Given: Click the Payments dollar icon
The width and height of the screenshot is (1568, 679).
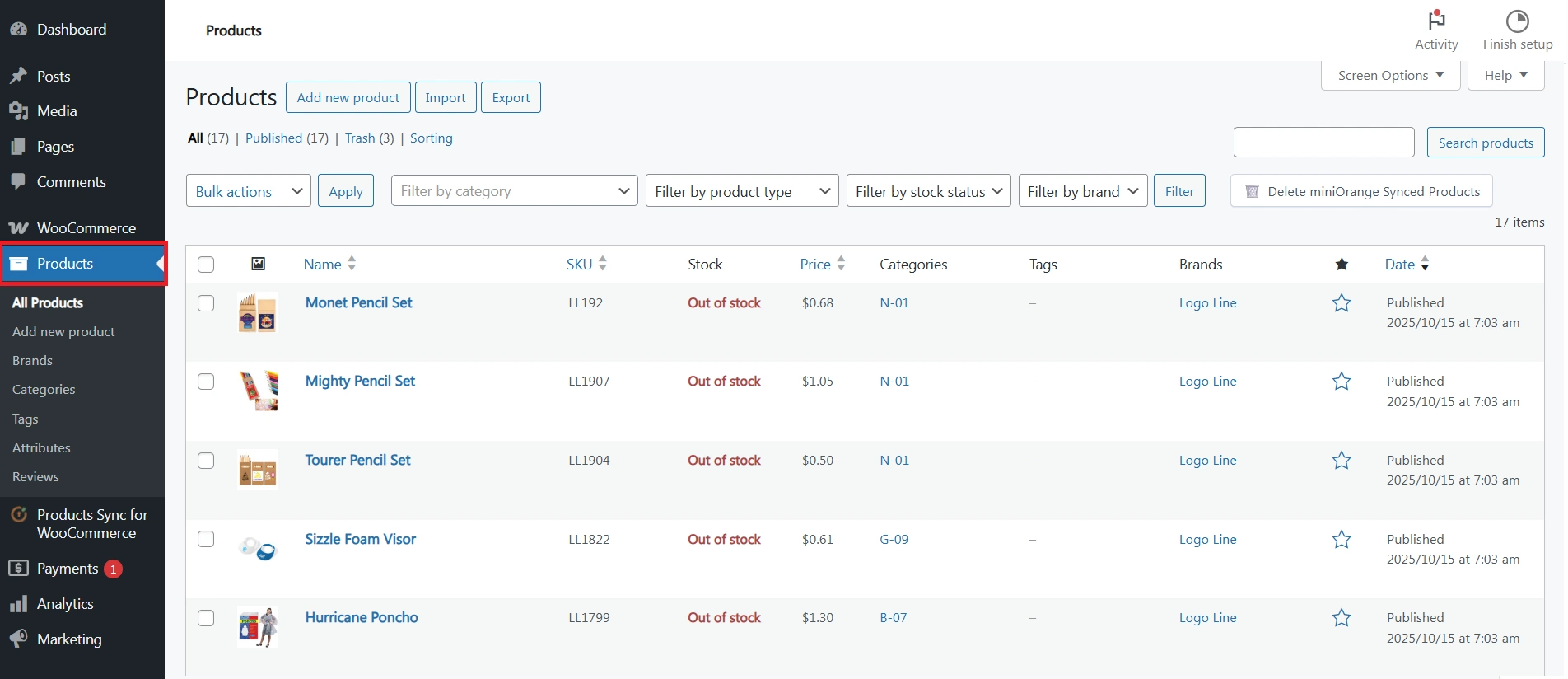Looking at the screenshot, I should pyautogui.click(x=18, y=569).
